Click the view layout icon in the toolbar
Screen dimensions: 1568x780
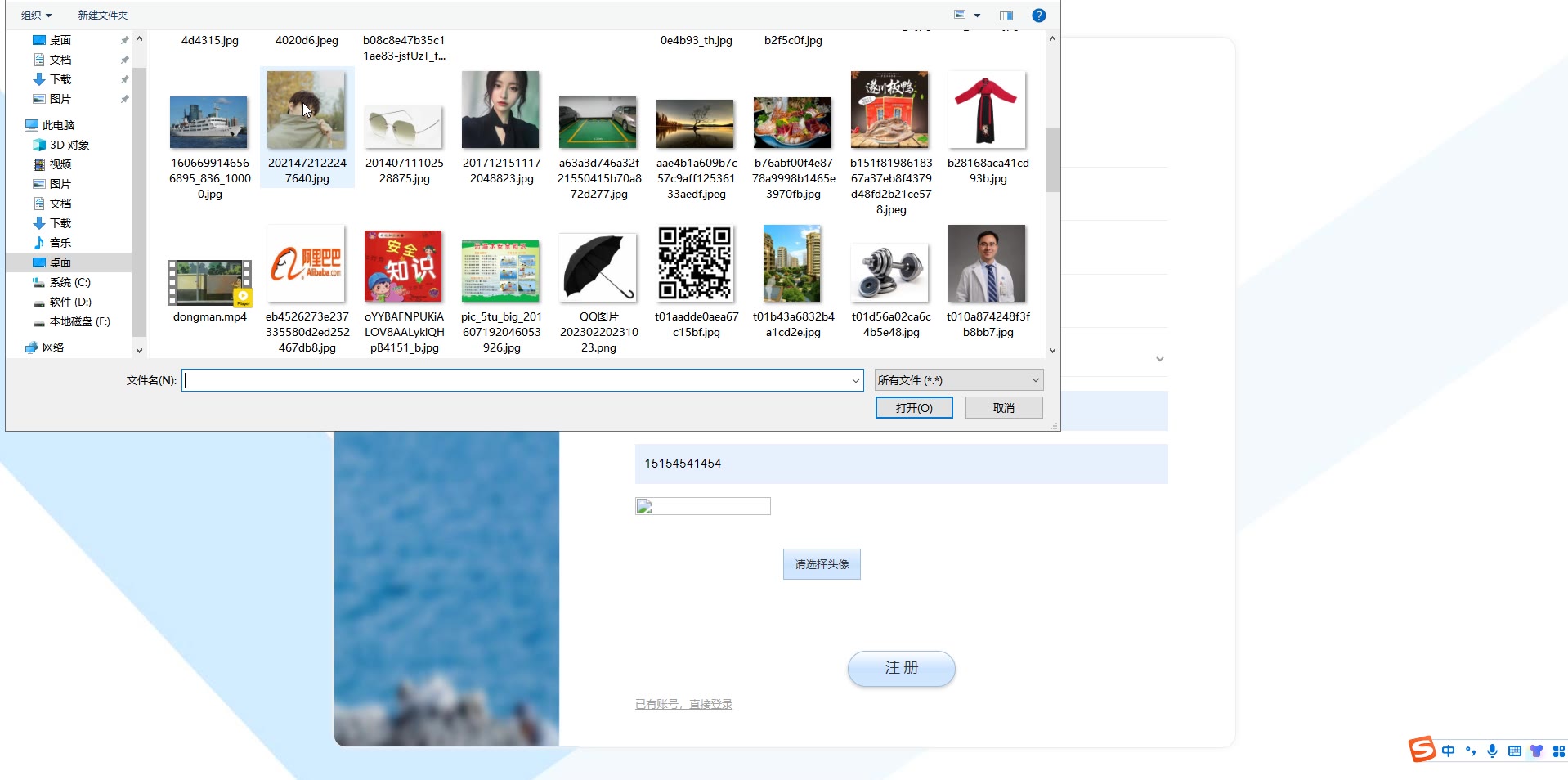click(x=960, y=15)
